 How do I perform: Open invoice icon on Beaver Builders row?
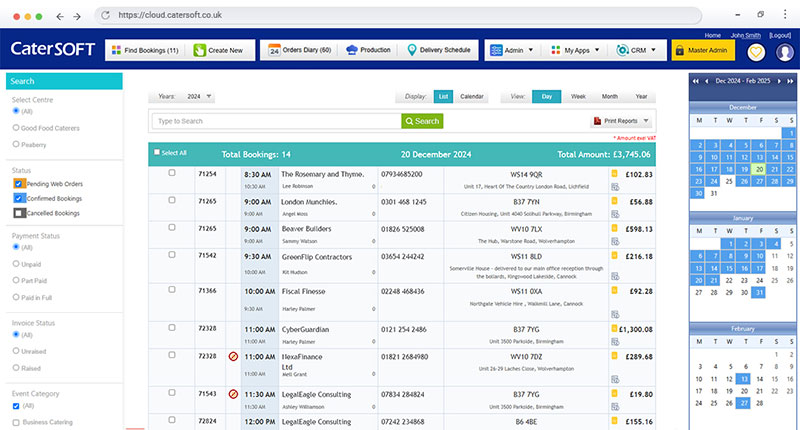click(615, 241)
